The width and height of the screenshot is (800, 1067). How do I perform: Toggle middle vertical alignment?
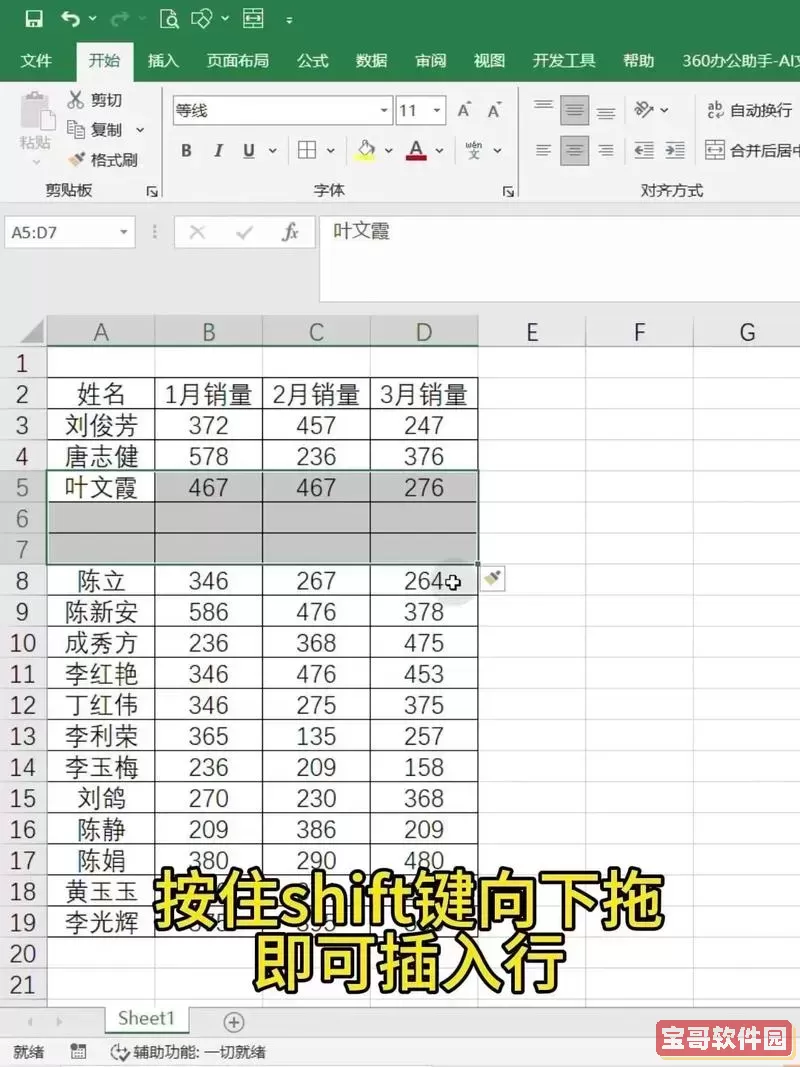click(x=575, y=110)
